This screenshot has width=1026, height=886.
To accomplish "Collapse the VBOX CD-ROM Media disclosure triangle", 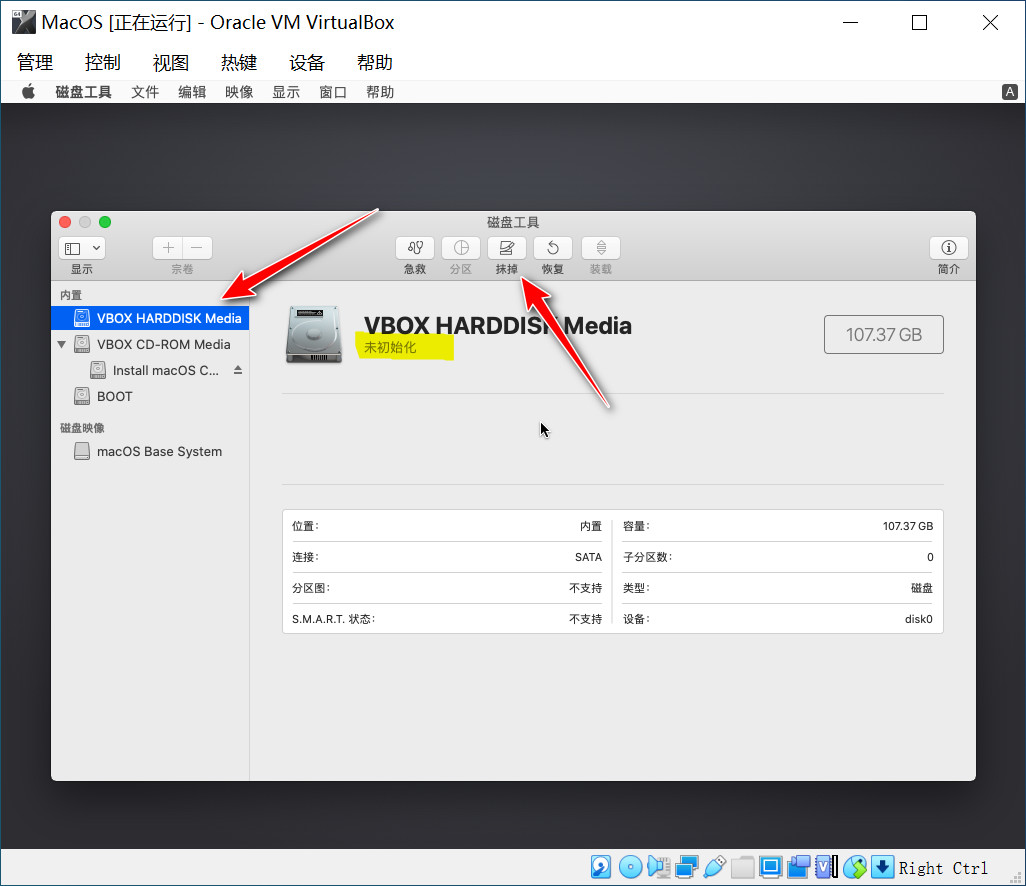I will click(x=62, y=344).
